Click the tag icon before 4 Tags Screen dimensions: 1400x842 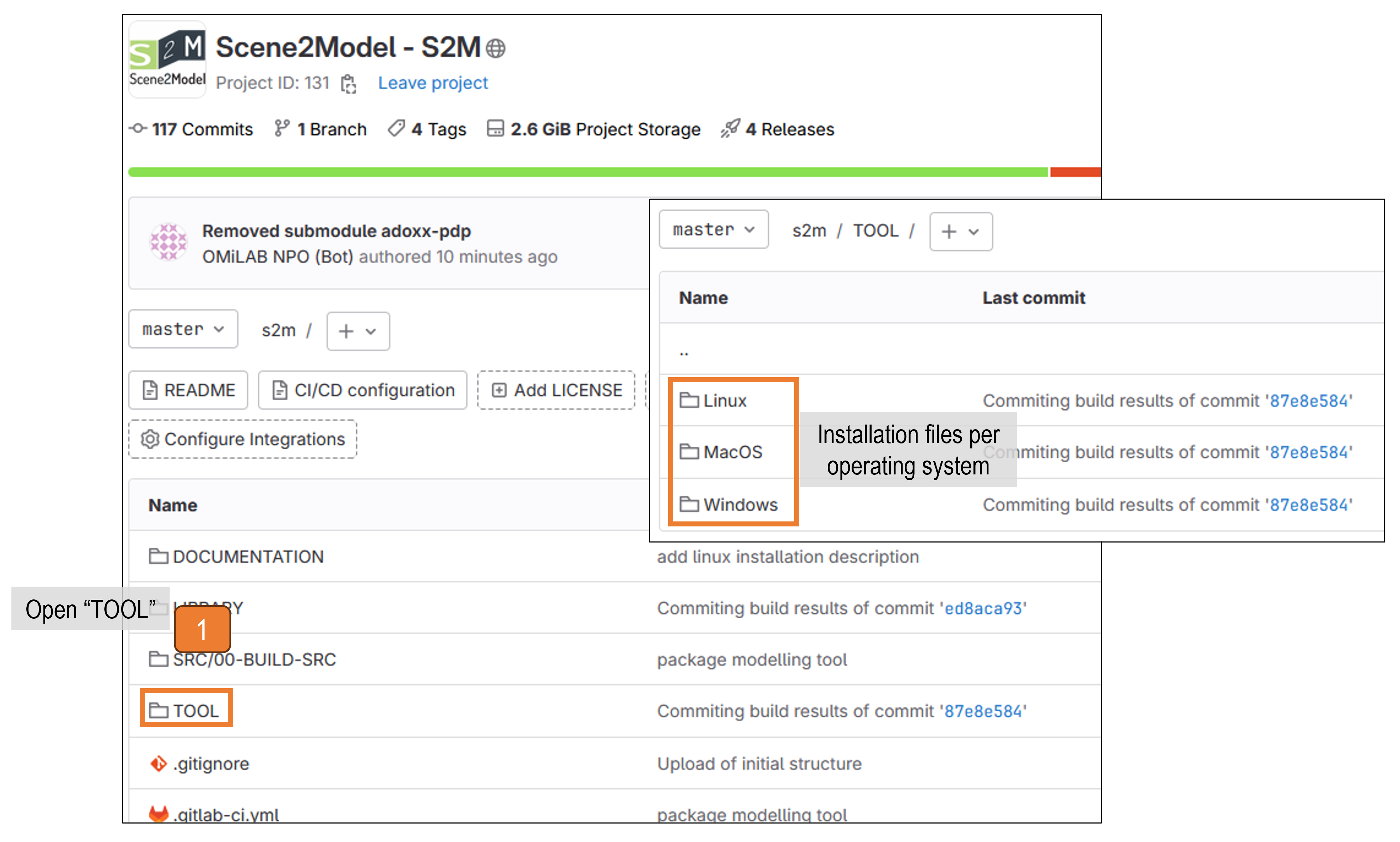click(396, 129)
